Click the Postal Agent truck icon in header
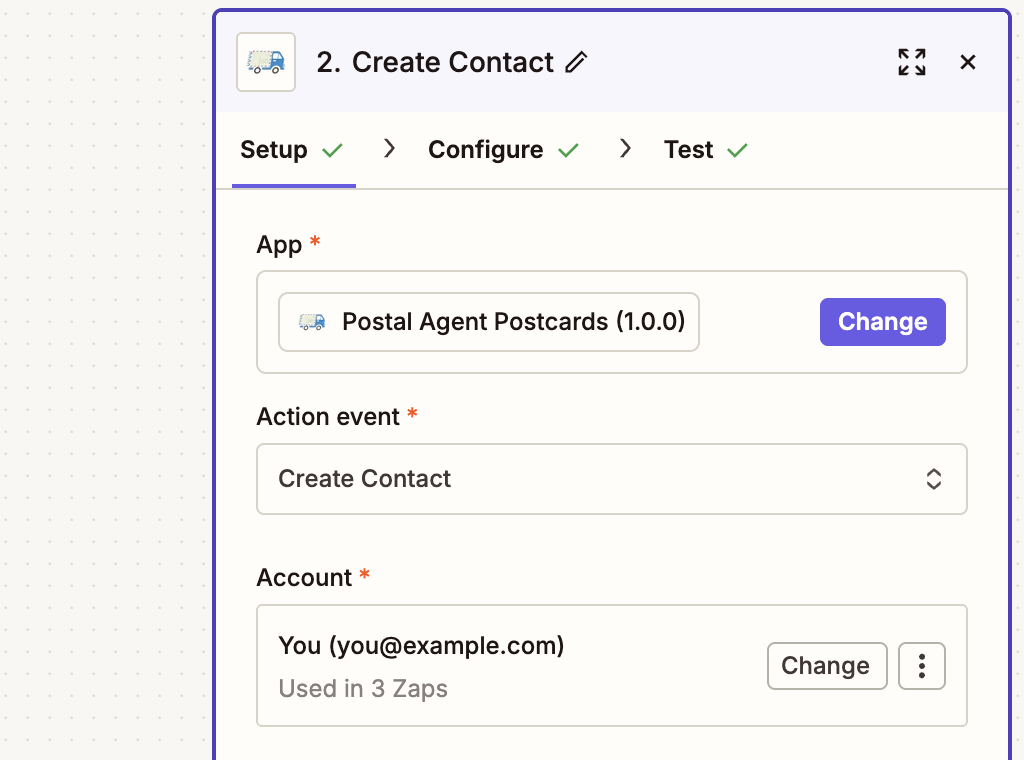This screenshot has height=760, width=1024. tap(266, 62)
